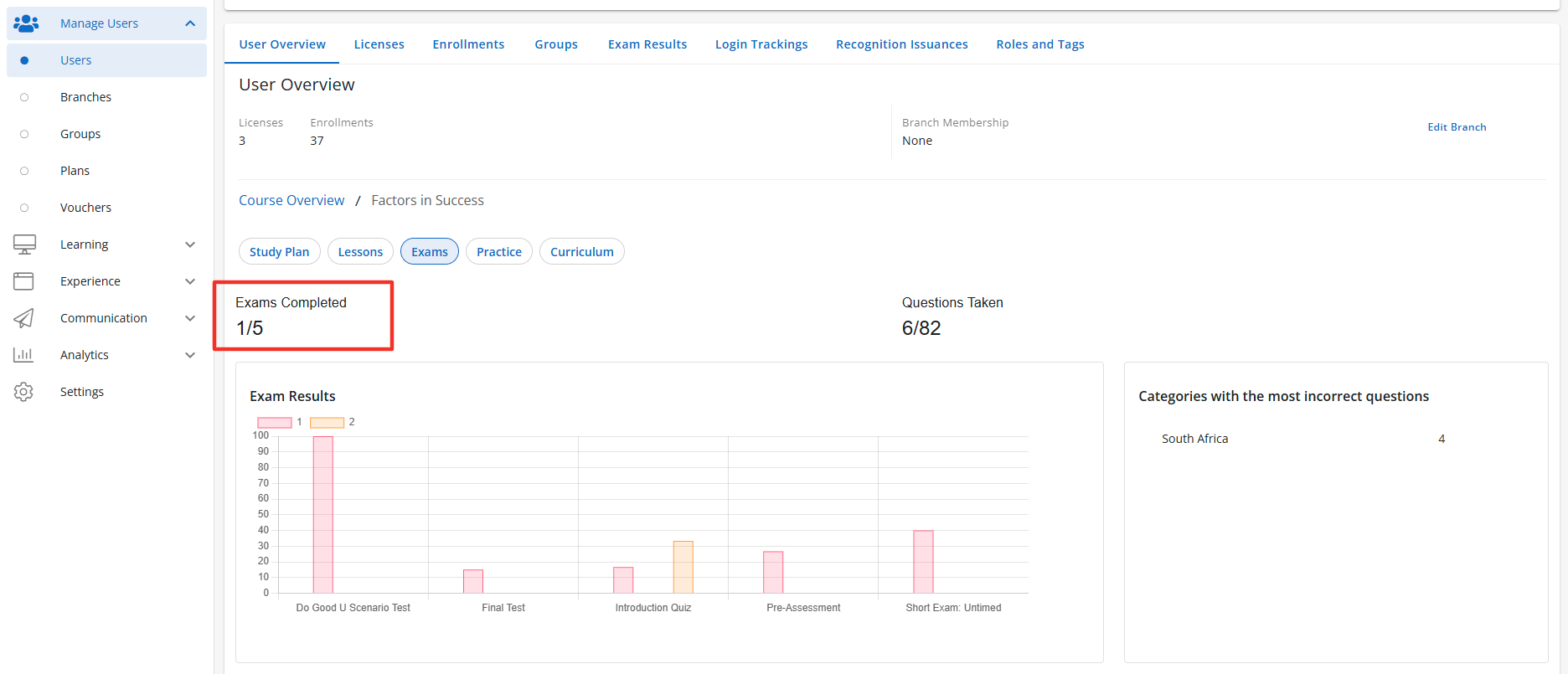
Task: Click the Manage Users people icon
Action: [x=26, y=23]
